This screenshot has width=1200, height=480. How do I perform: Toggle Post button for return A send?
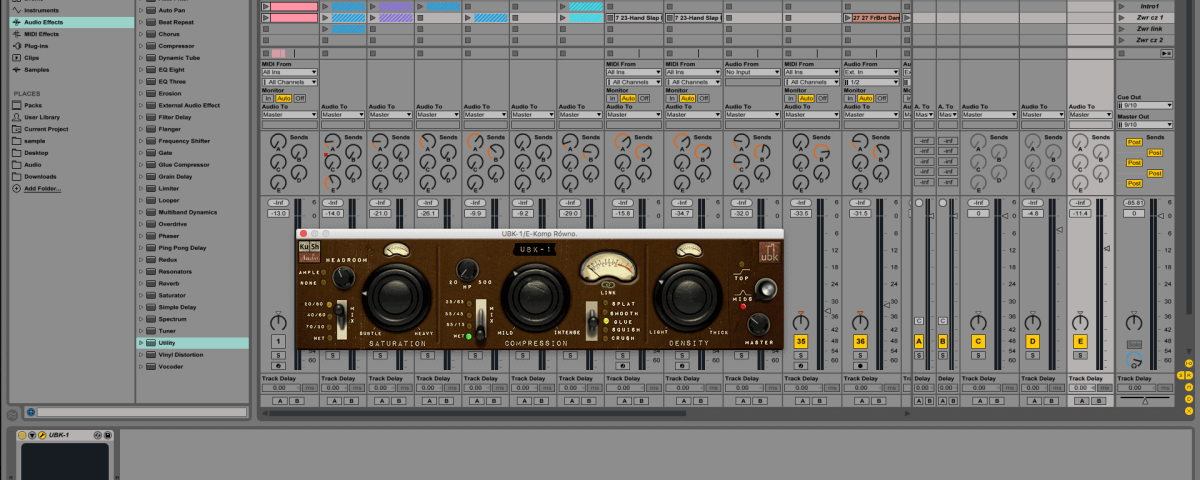pos(1134,142)
